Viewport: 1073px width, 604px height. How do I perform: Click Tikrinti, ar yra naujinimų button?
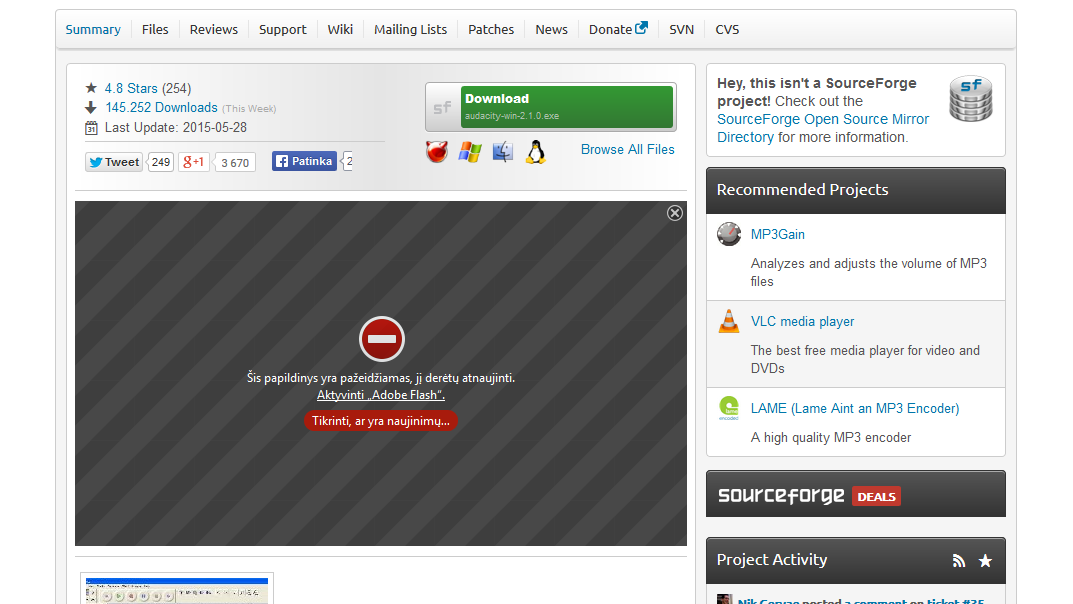tap(381, 421)
